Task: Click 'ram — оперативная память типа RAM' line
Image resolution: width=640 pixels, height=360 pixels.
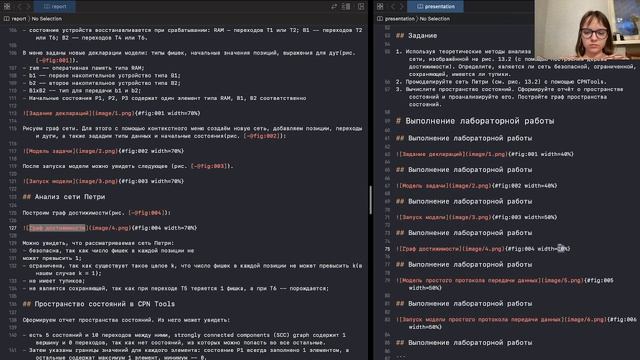Action: click(84, 68)
